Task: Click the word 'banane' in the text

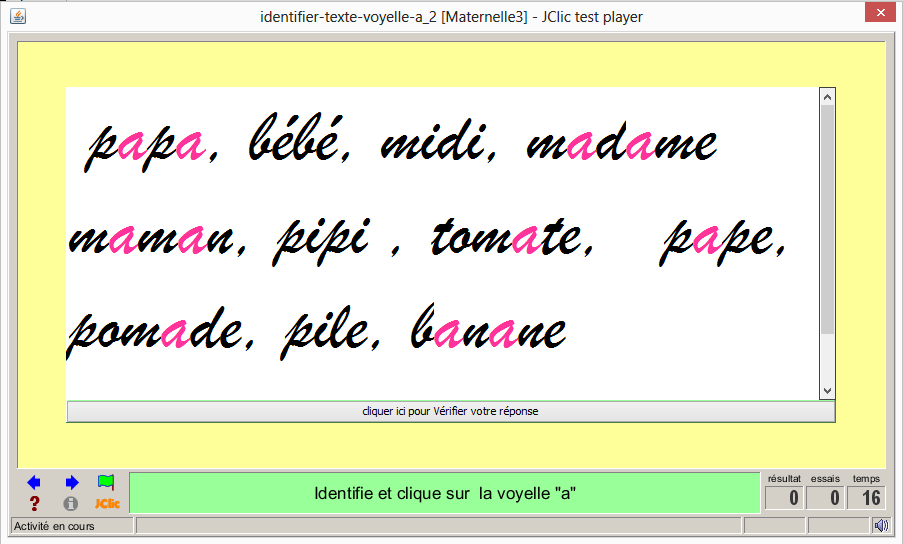Action: [488, 330]
